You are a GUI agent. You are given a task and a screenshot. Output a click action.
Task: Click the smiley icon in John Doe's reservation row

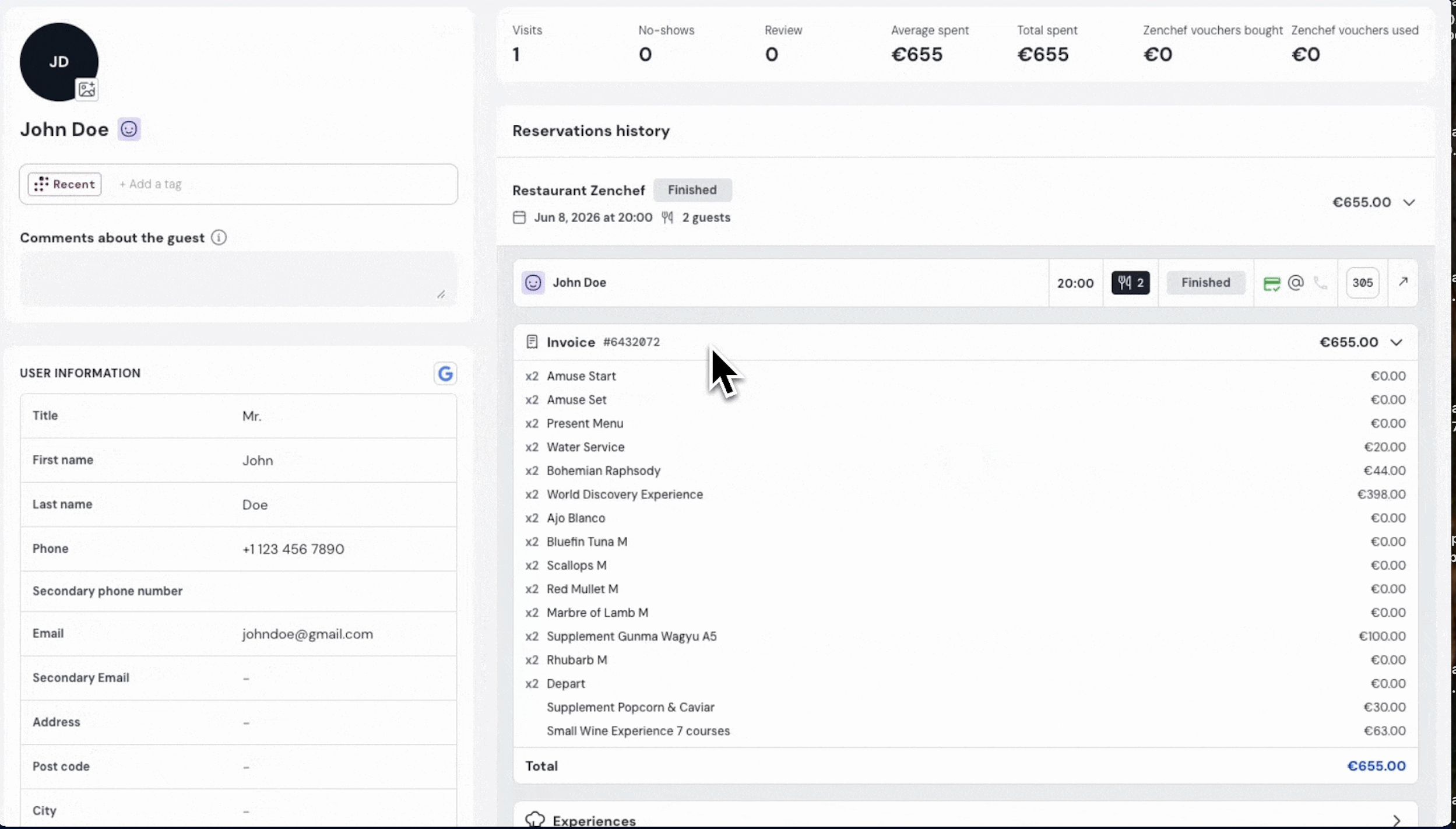pyautogui.click(x=533, y=283)
